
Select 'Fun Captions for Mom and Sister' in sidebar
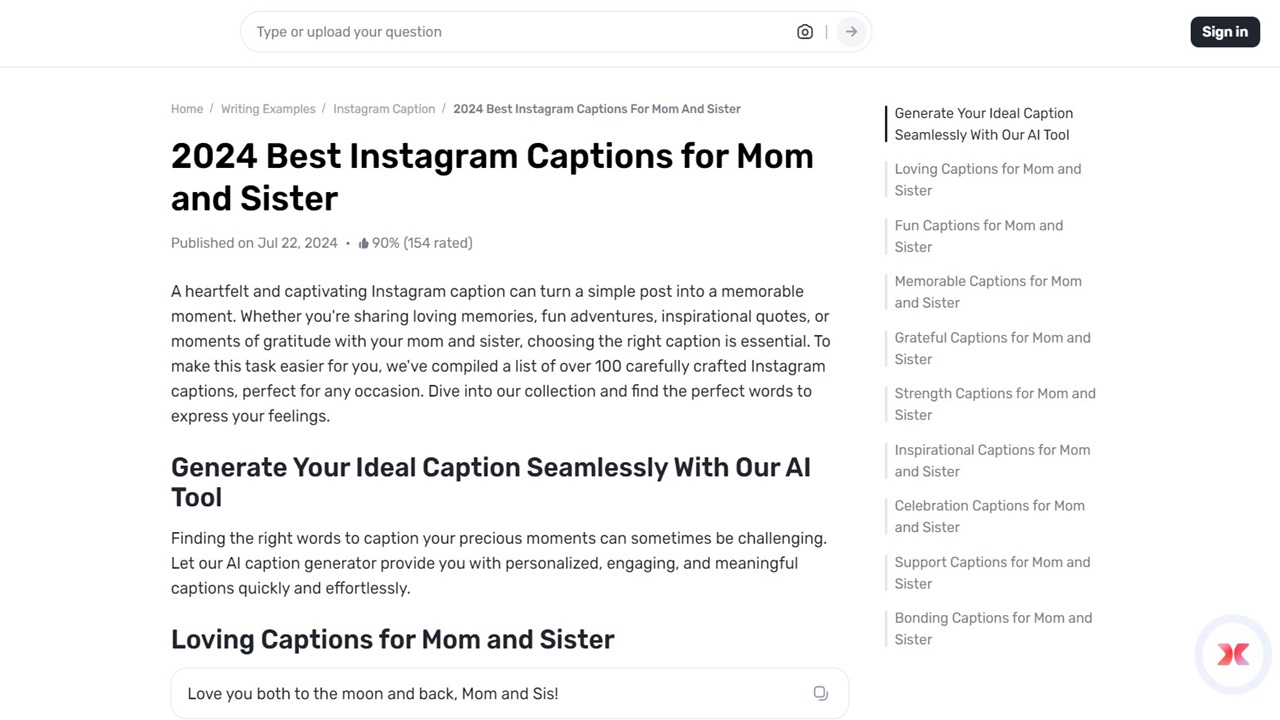tap(978, 236)
